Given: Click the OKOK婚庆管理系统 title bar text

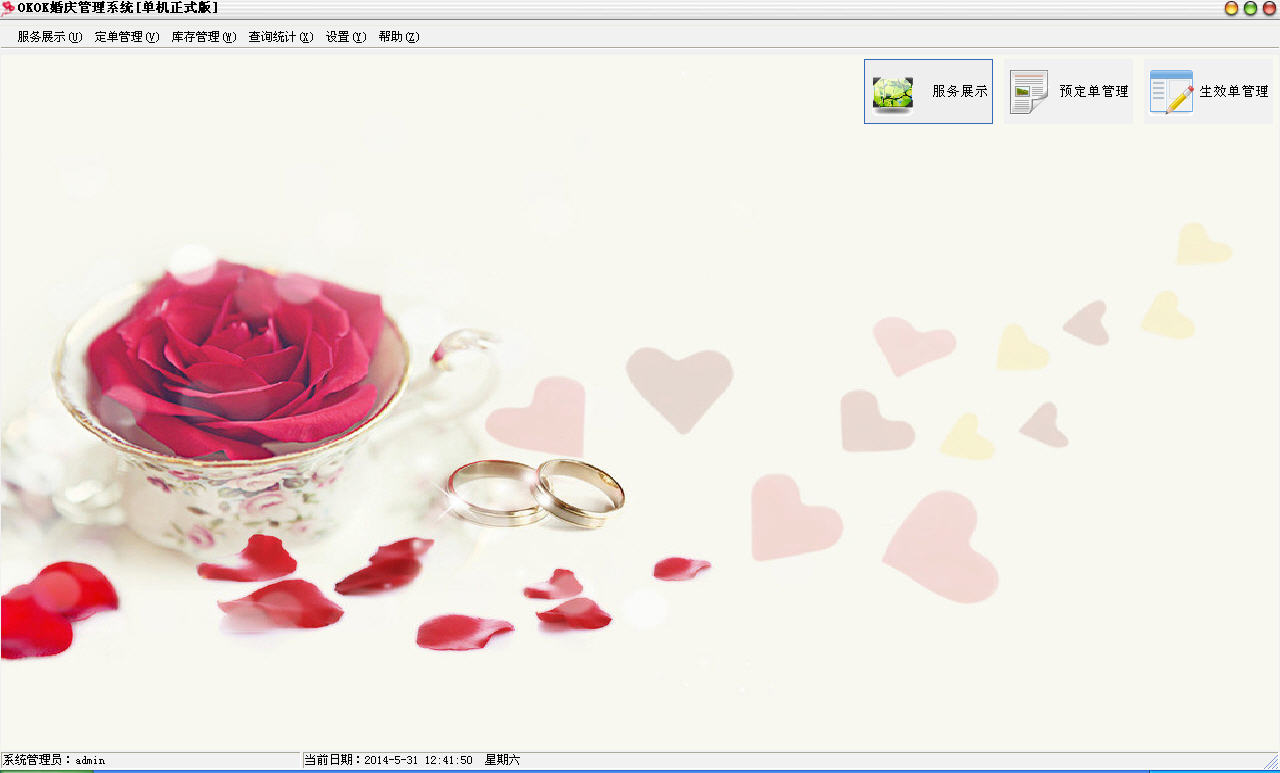Looking at the screenshot, I should pyautogui.click(x=118, y=8).
